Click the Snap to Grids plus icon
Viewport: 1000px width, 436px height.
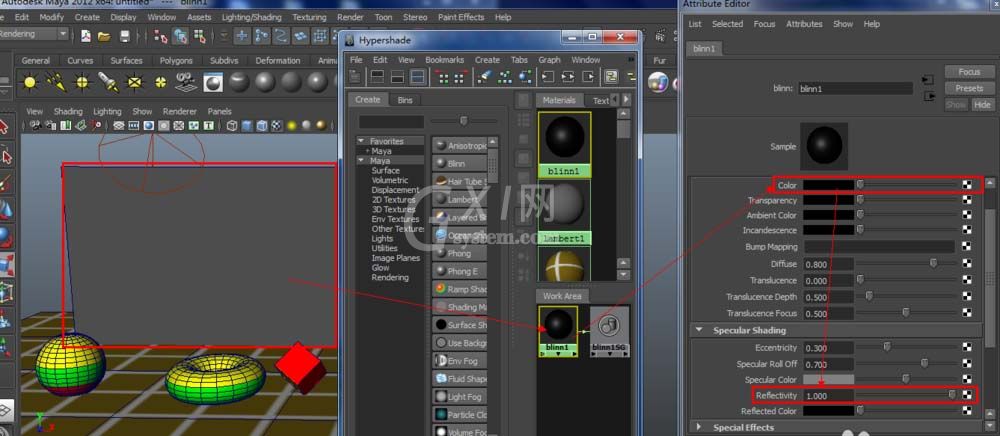point(242,35)
